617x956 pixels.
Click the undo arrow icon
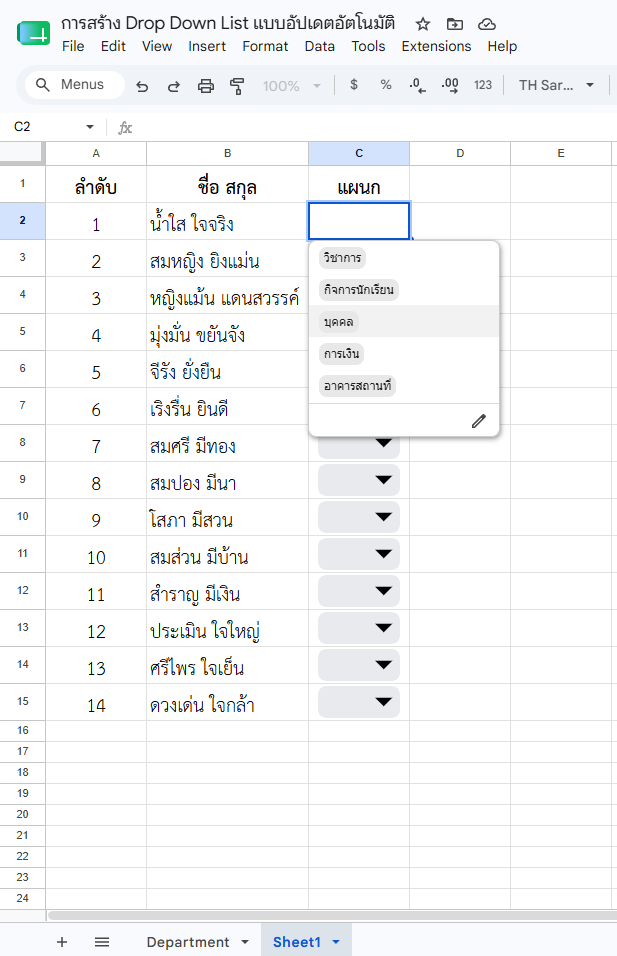(x=142, y=86)
